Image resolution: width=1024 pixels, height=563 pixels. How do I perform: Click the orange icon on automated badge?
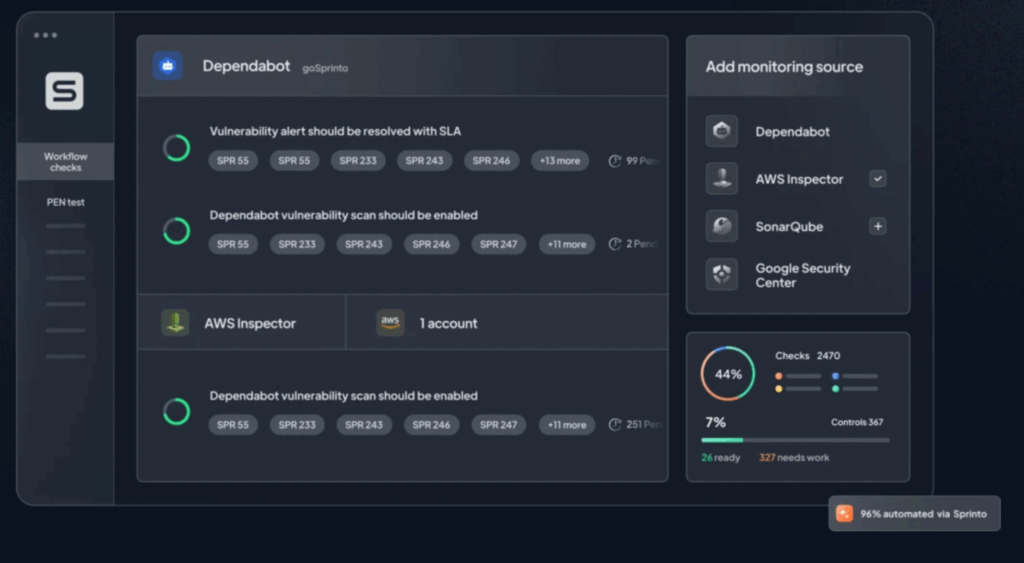pyautogui.click(x=845, y=513)
